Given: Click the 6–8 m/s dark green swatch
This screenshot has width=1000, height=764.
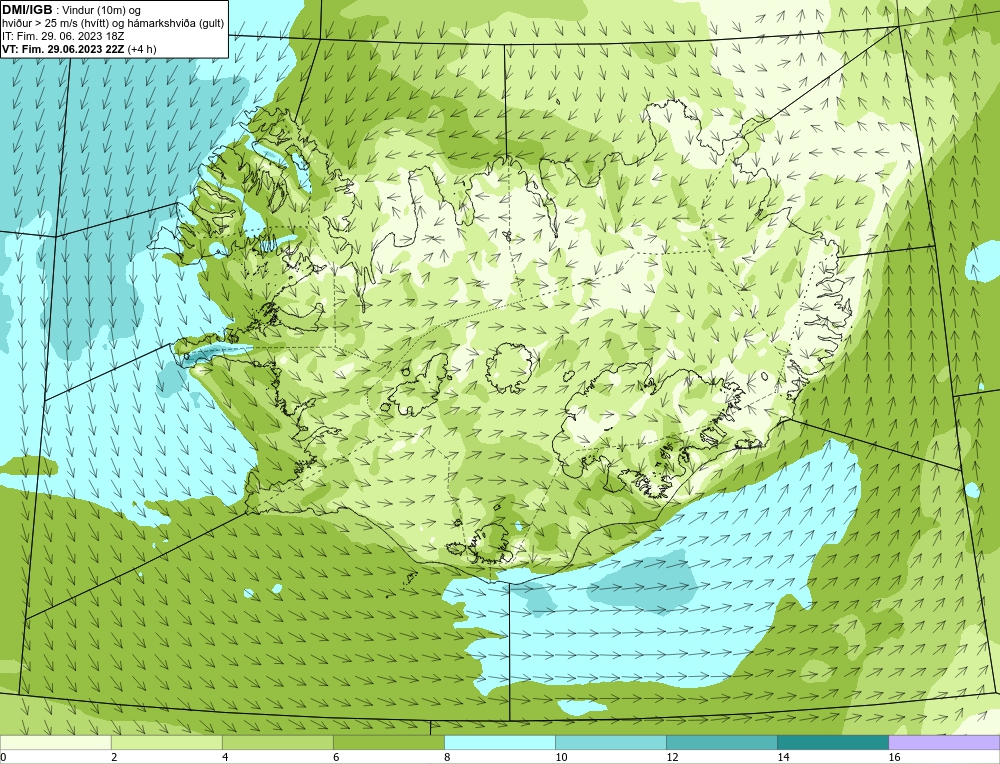Looking at the screenshot, I should (x=388, y=742).
